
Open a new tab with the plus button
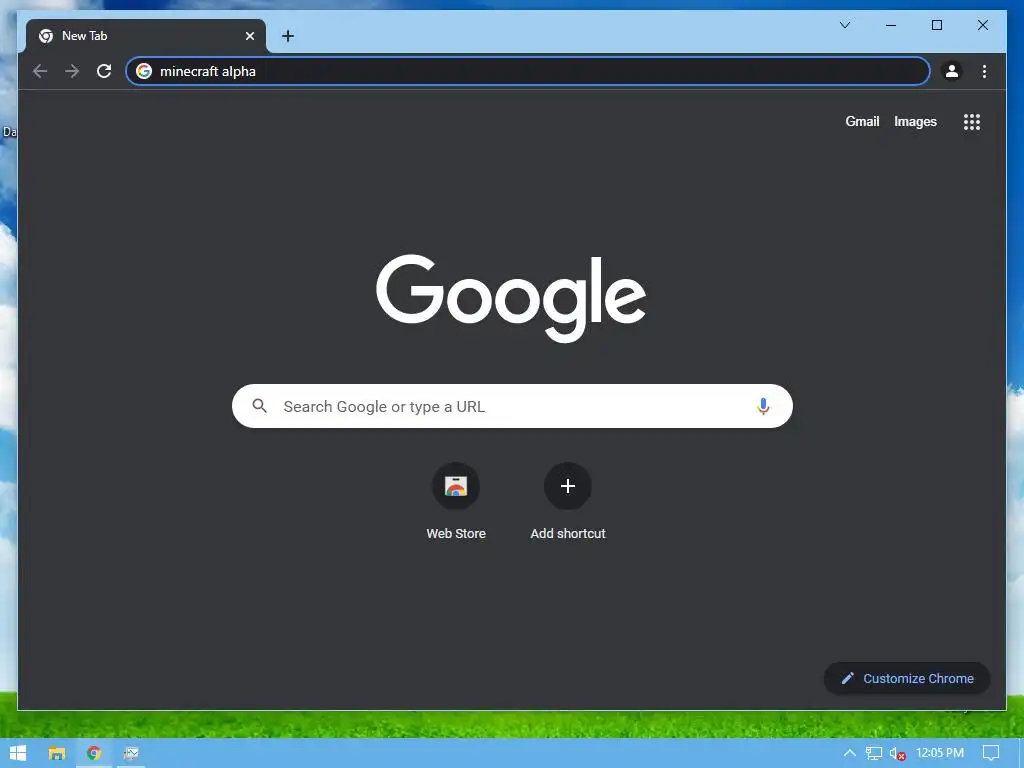point(287,36)
